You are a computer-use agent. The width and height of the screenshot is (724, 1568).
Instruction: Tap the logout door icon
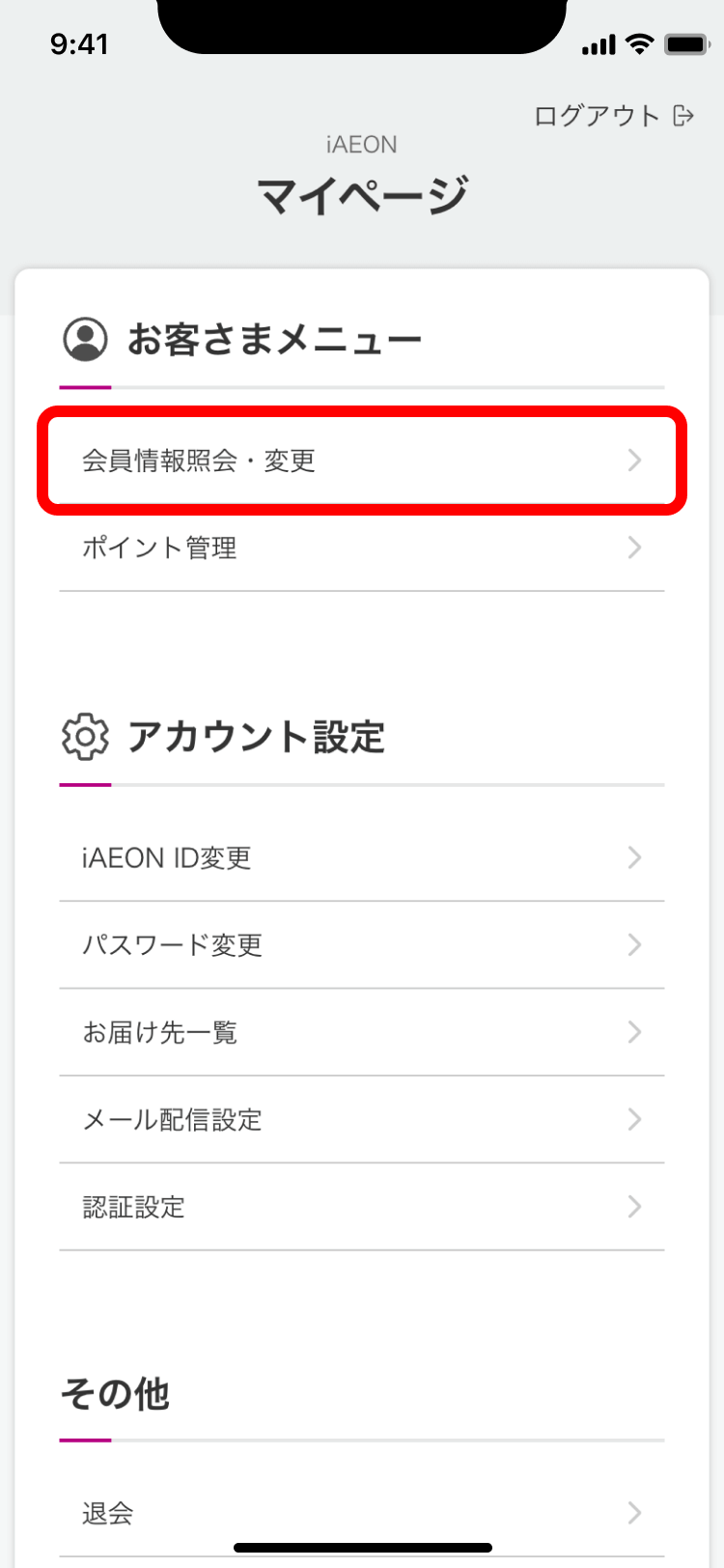click(x=683, y=116)
